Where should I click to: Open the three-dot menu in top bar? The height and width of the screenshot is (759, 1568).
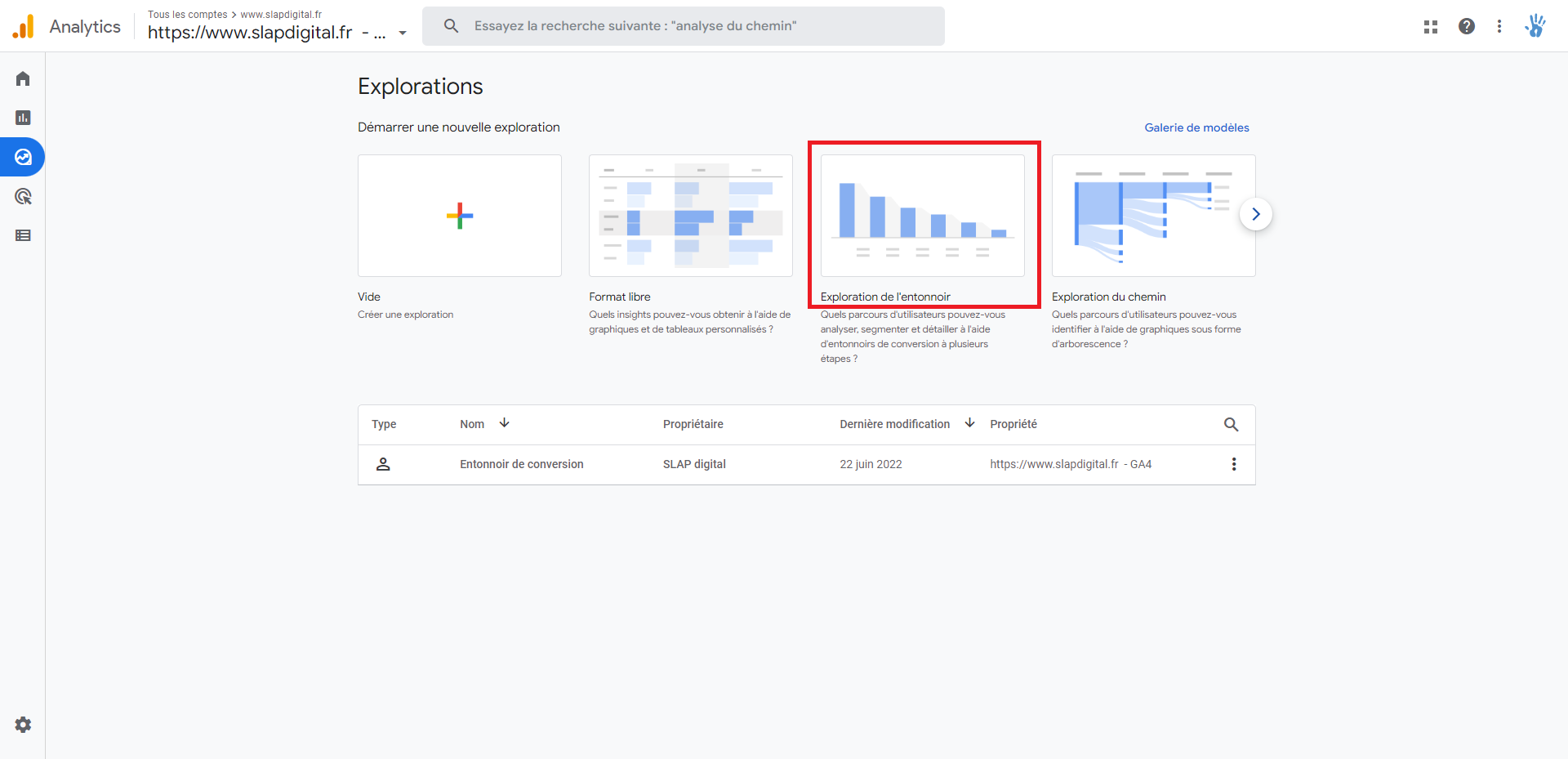coord(1499,26)
